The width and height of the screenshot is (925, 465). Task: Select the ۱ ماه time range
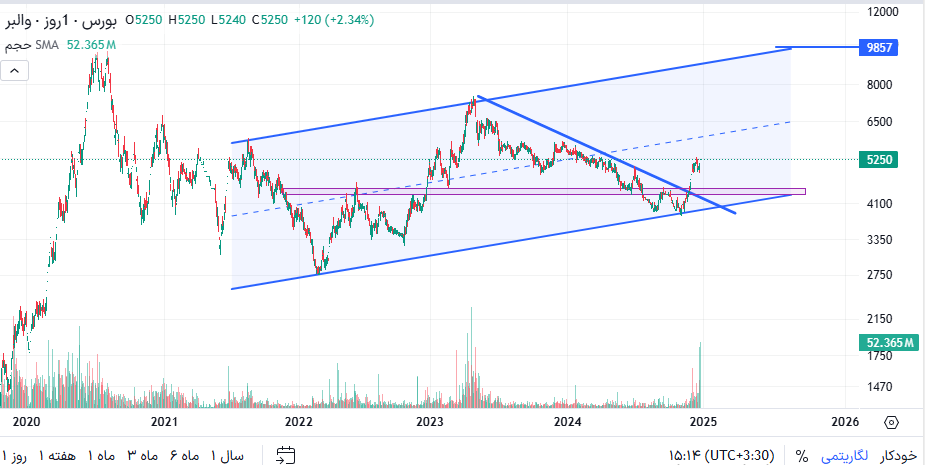(x=101, y=456)
